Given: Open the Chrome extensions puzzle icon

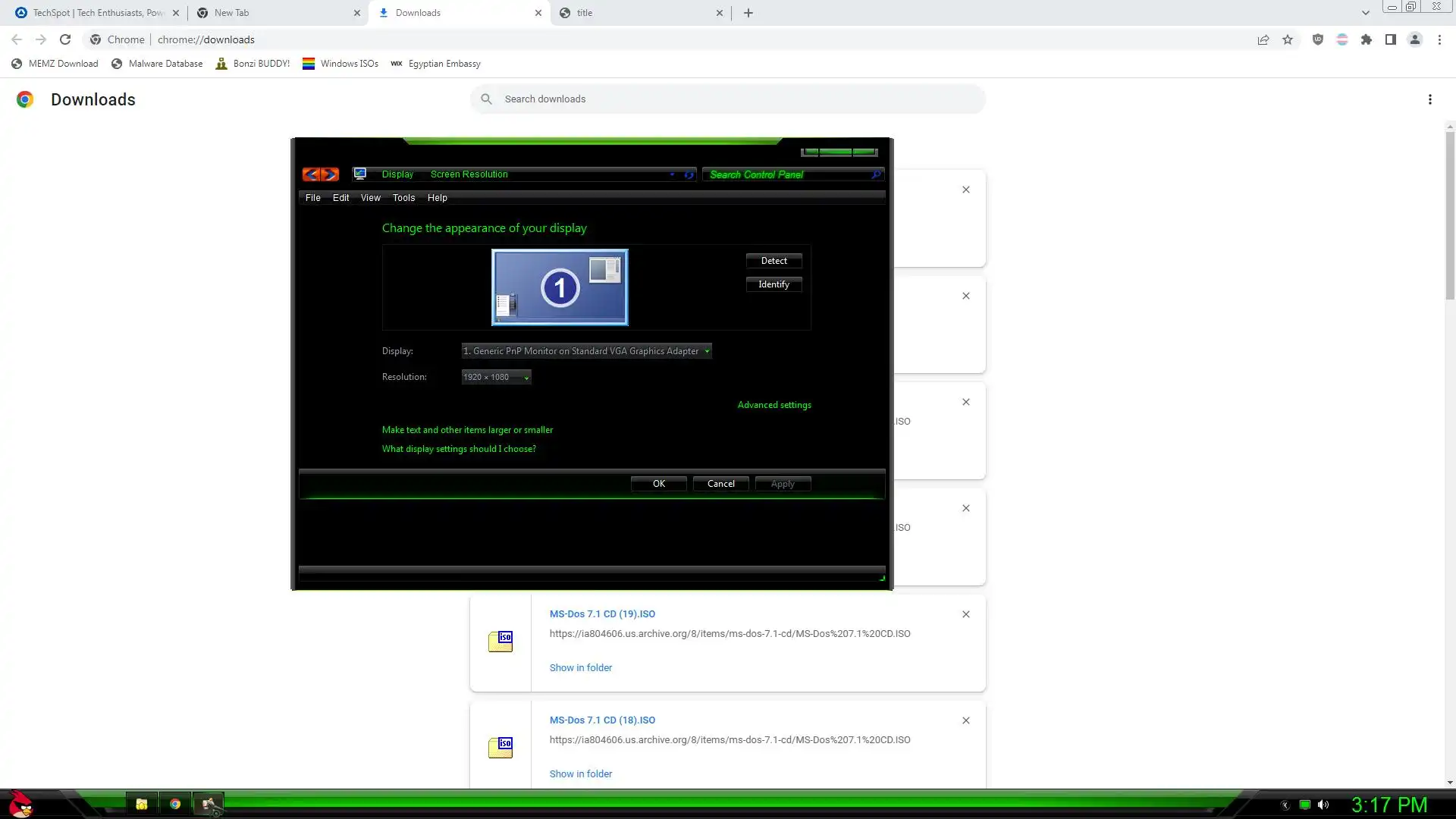Looking at the screenshot, I should (1366, 39).
